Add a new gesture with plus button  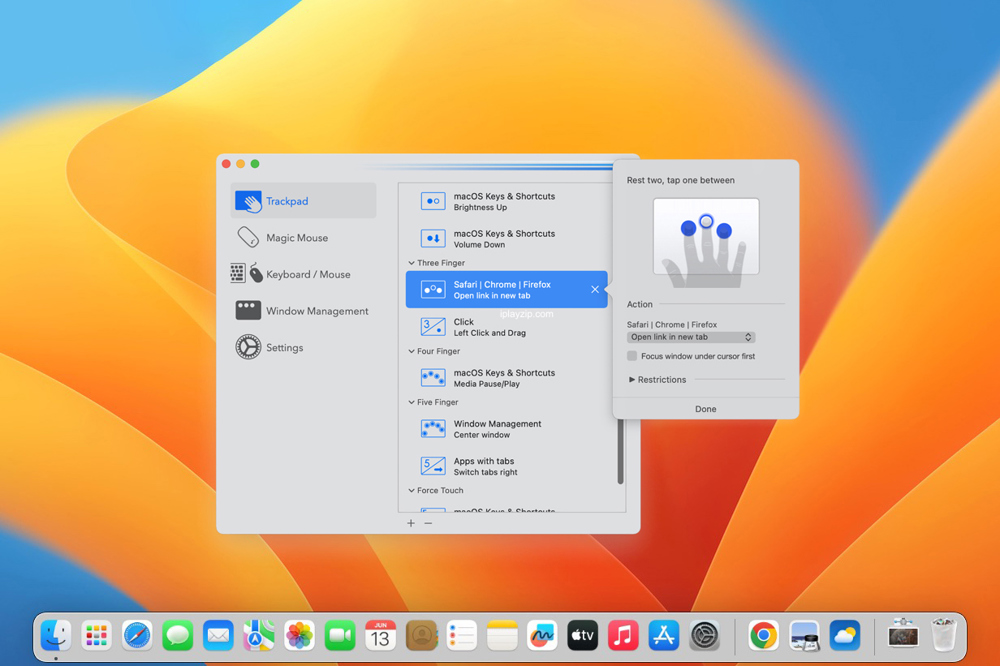[x=411, y=523]
